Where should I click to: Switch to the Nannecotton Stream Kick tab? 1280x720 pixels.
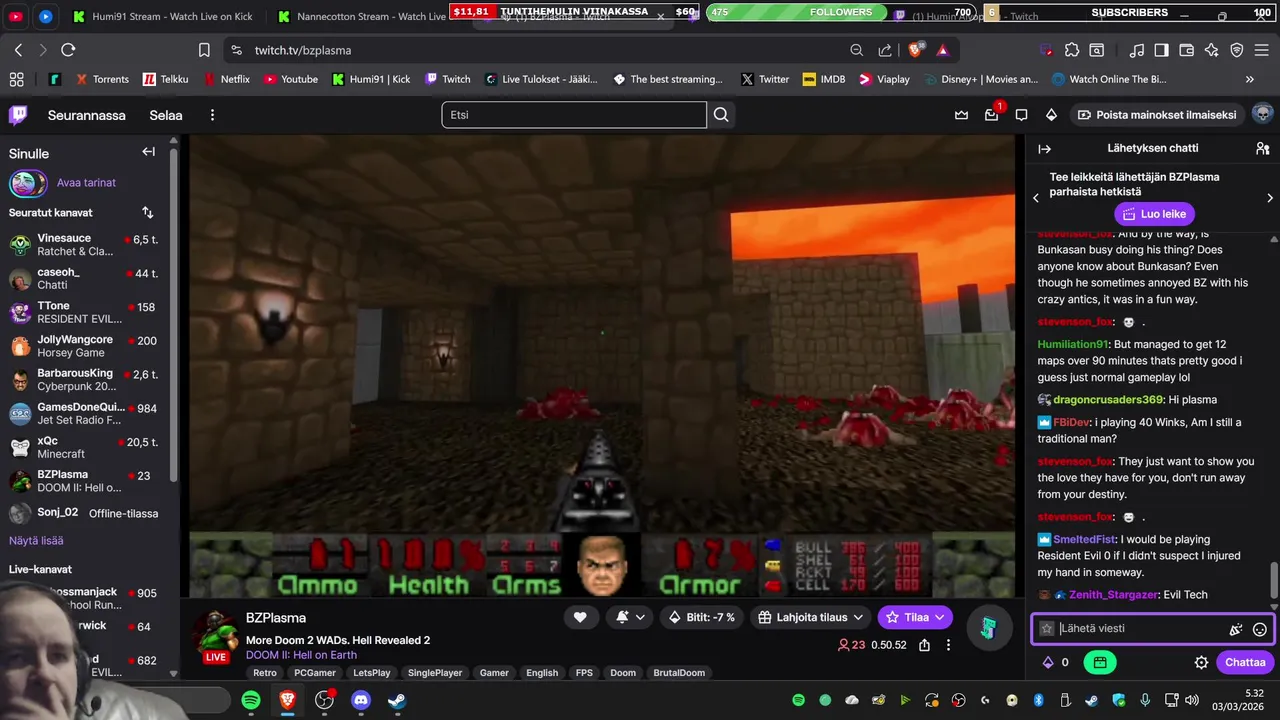[360, 16]
